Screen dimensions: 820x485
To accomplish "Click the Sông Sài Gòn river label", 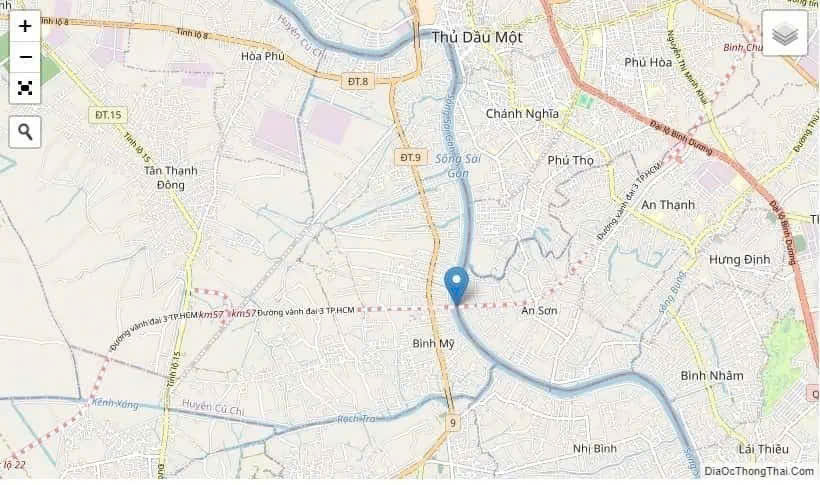I will click(458, 165).
